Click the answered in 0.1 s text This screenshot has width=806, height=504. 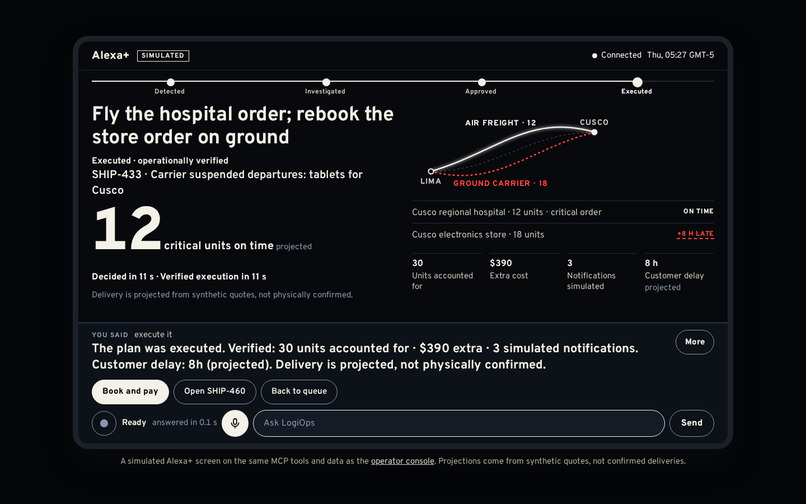pyautogui.click(x=185, y=423)
